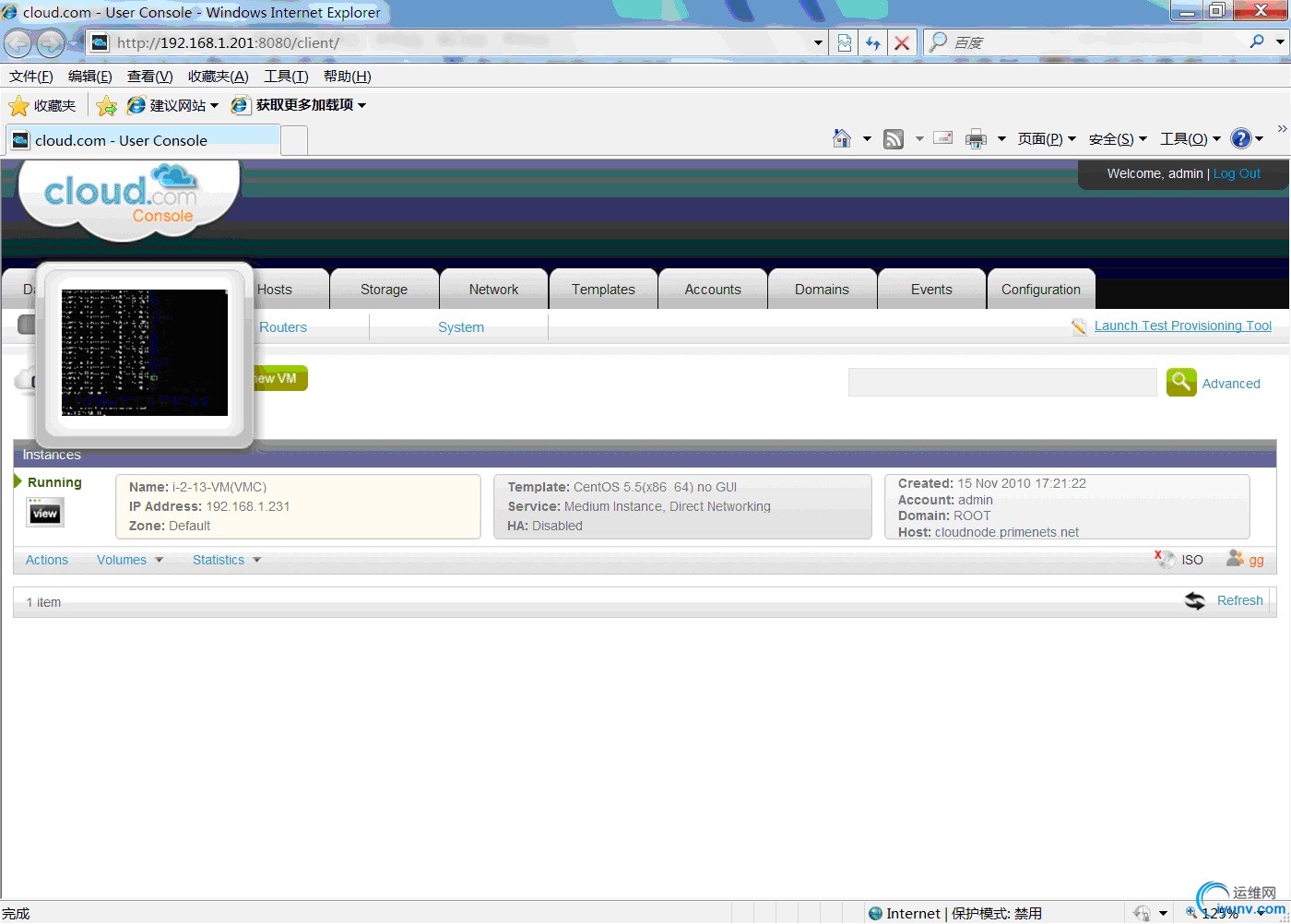Viewport: 1291px width, 924px height.
Task: Click the browser Back arrow button
Action: (x=18, y=43)
